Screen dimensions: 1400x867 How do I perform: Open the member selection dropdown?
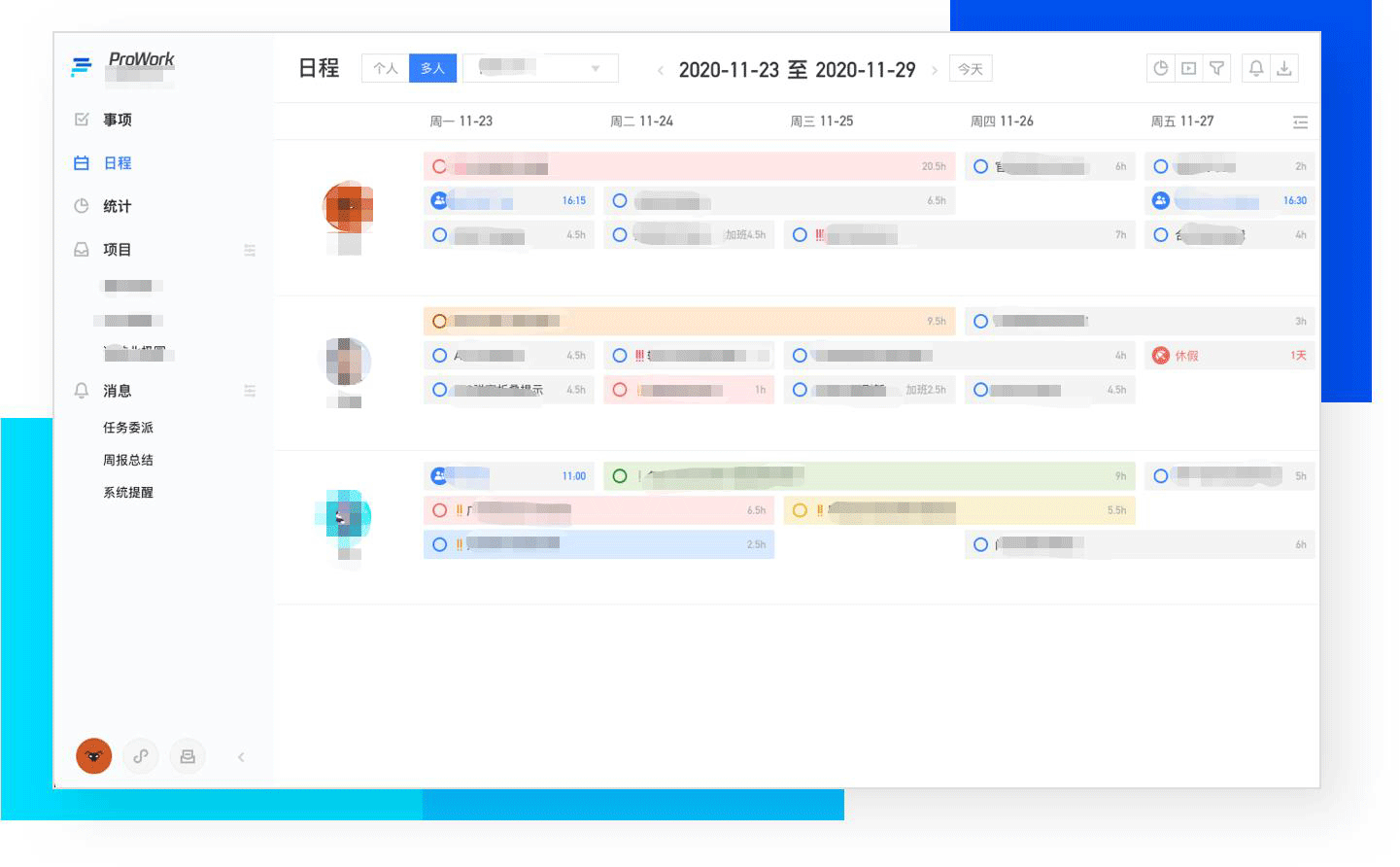click(541, 68)
